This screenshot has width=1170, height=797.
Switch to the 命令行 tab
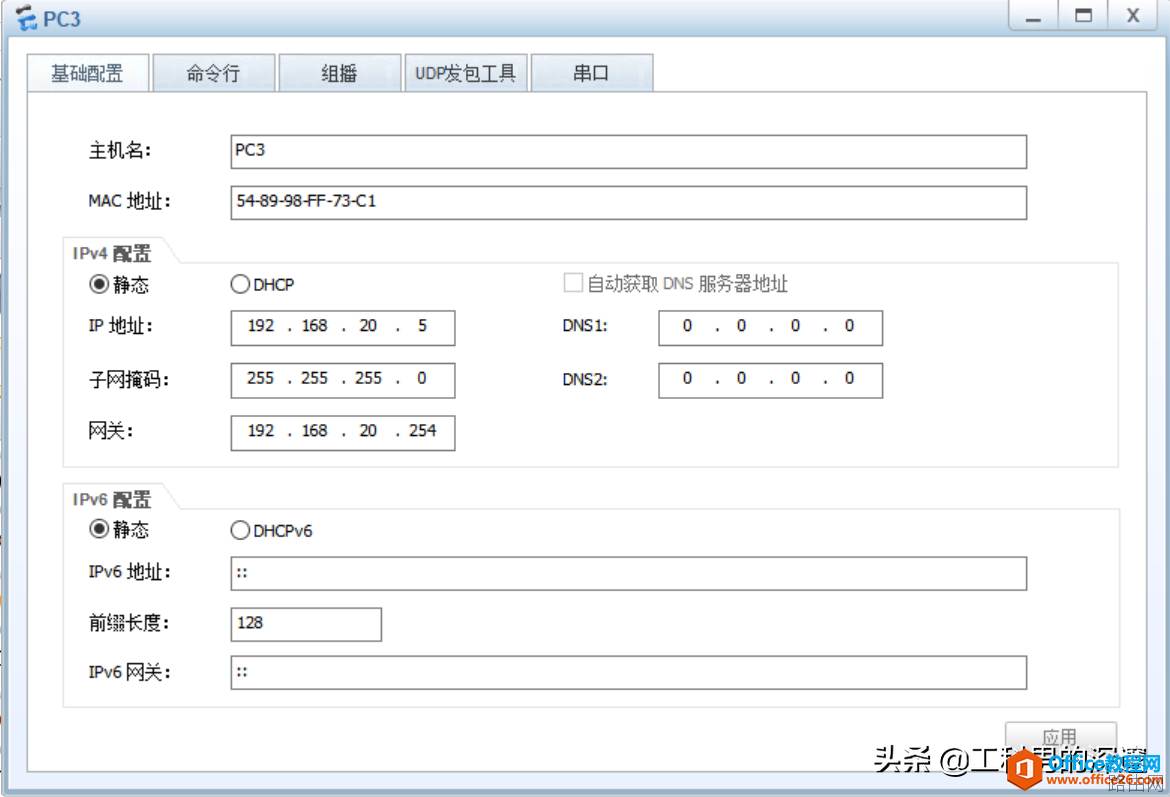pyautogui.click(x=213, y=73)
